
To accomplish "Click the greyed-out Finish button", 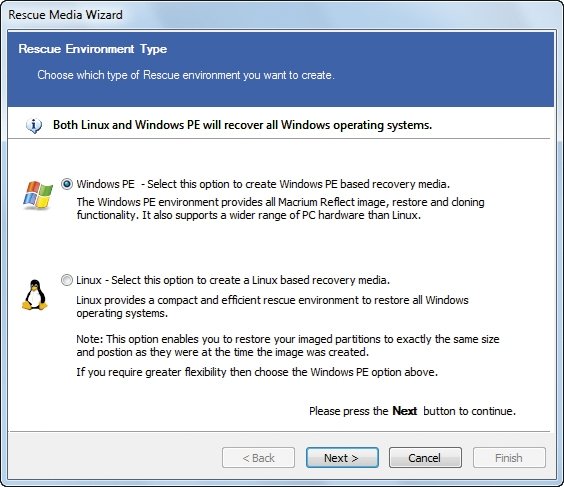I will click(509, 458).
